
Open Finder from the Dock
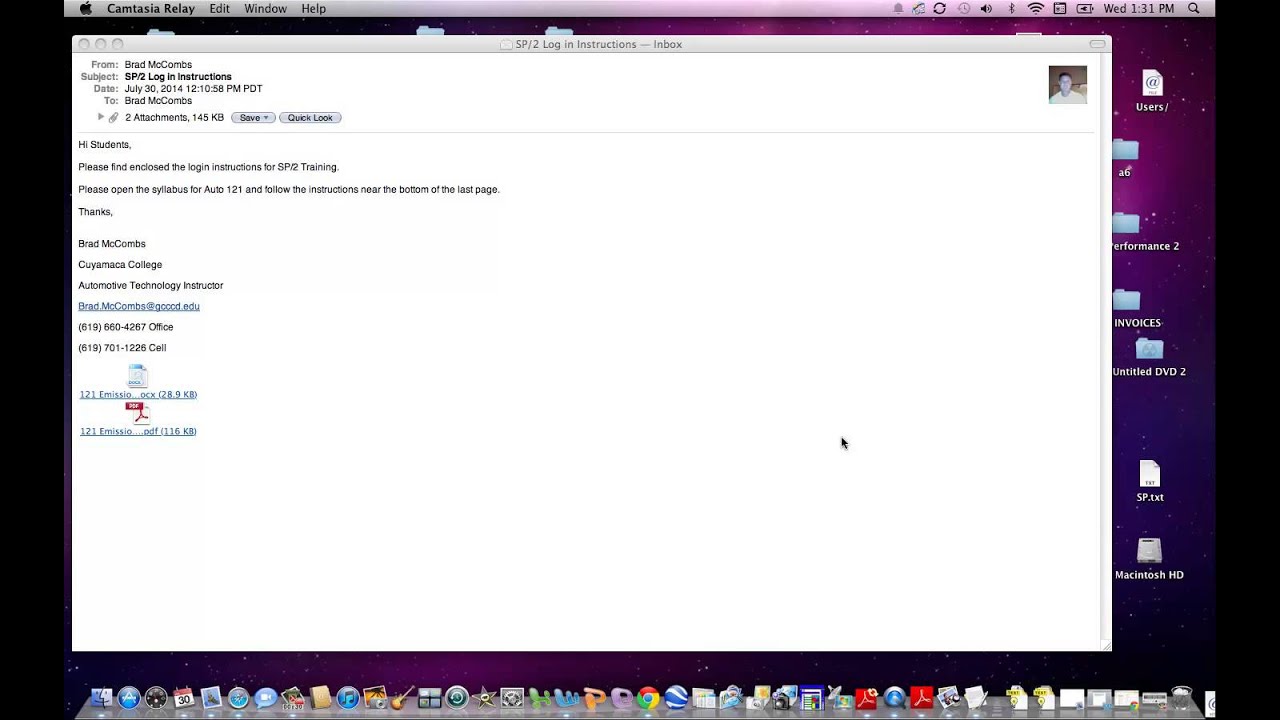click(101, 698)
